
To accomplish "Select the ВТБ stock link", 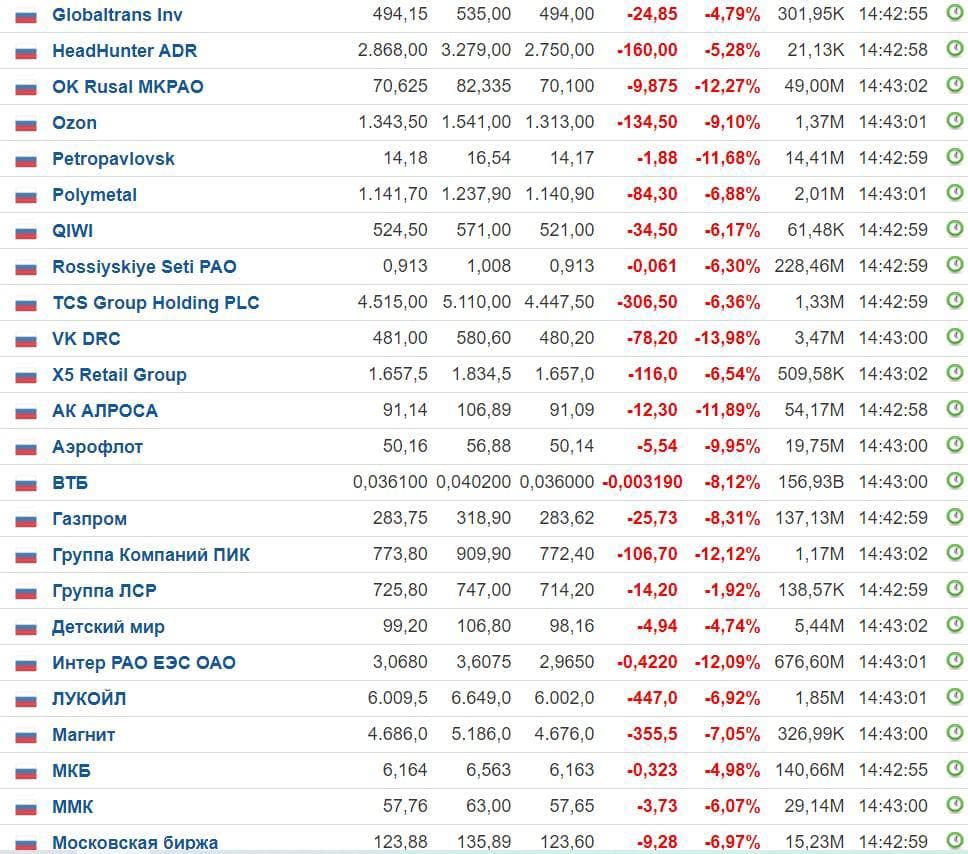I will click(x=70, y=483).
